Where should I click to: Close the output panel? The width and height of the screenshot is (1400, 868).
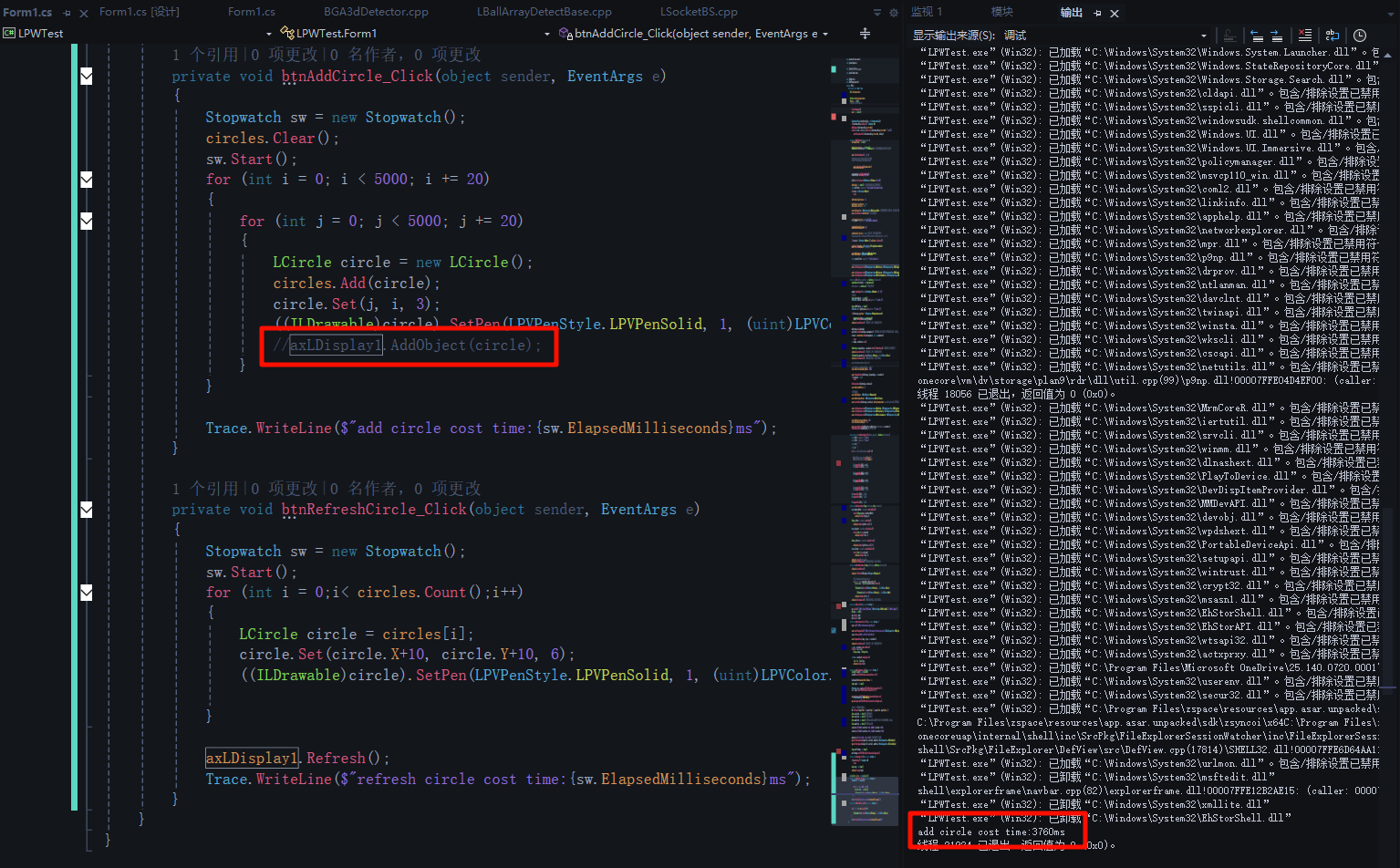1115,13
